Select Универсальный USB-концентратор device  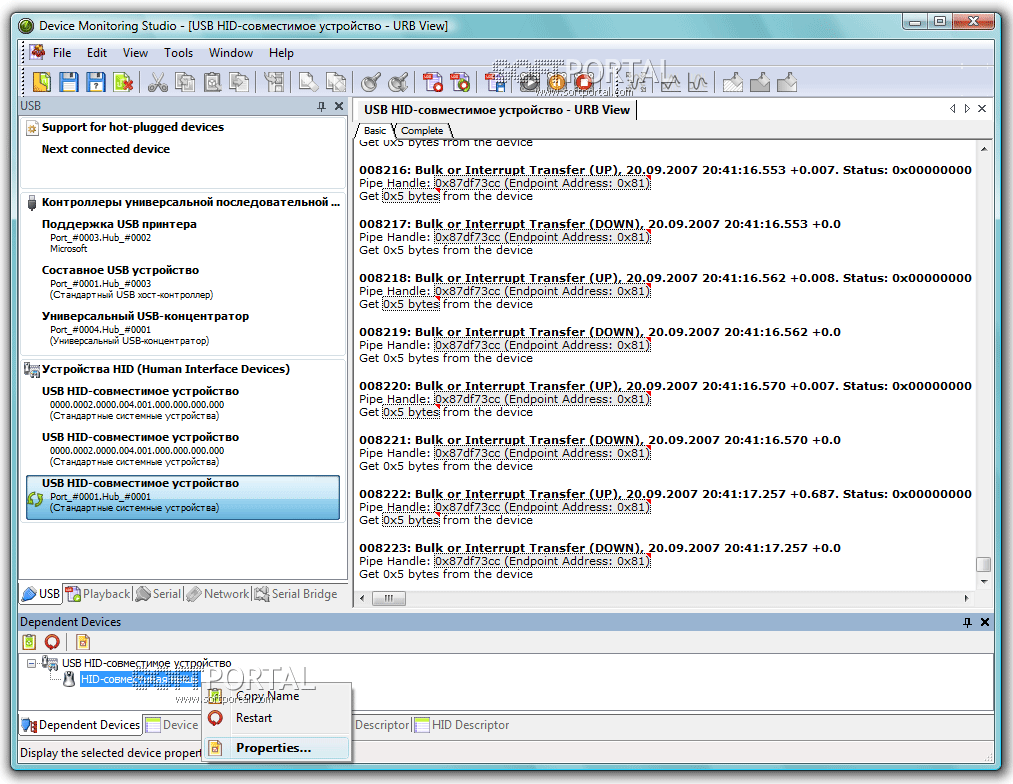tap(184, 327)
